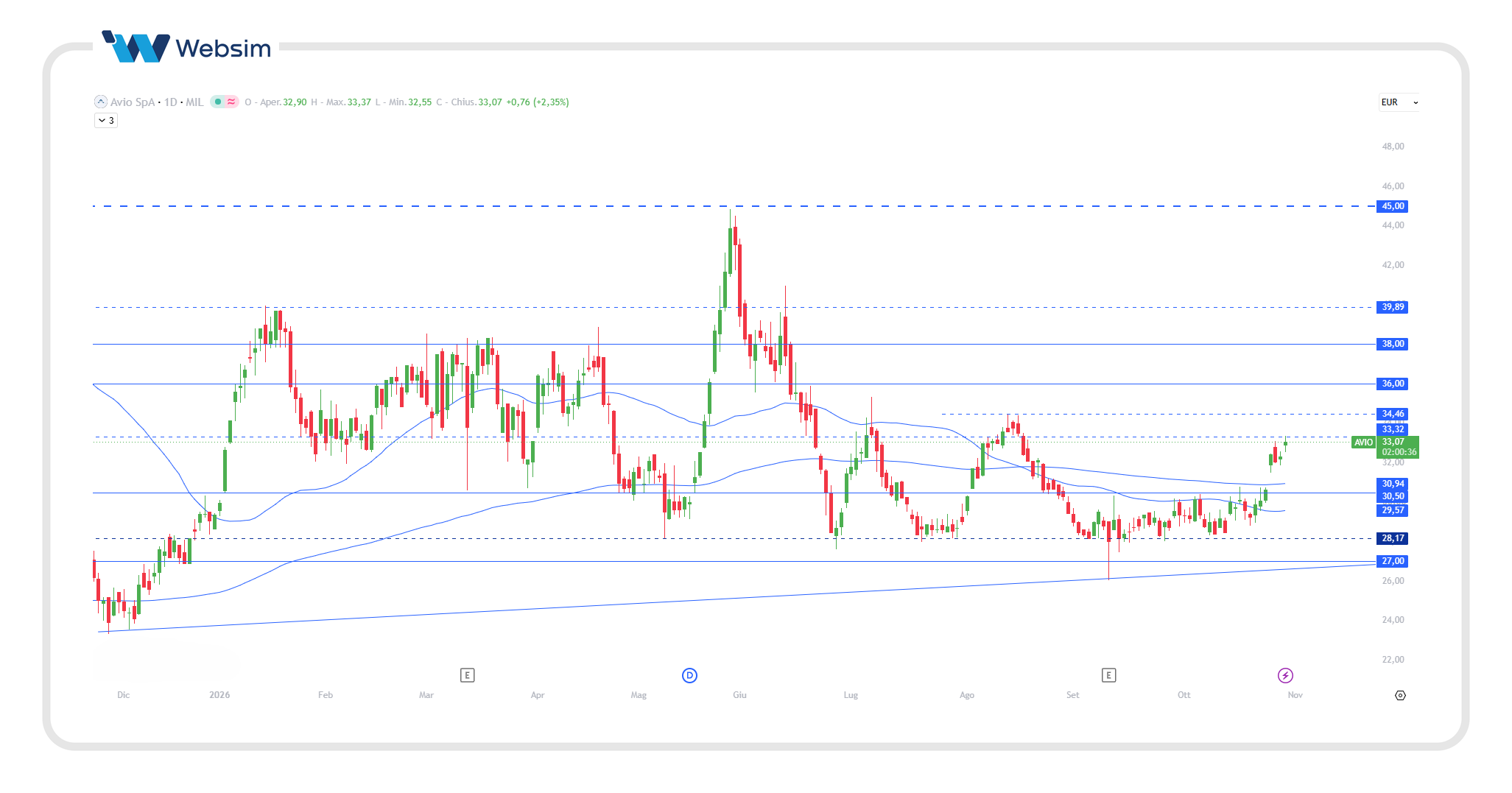Open the earnings 'E' marker near March
1512x793 pixels.
(467, 675)
